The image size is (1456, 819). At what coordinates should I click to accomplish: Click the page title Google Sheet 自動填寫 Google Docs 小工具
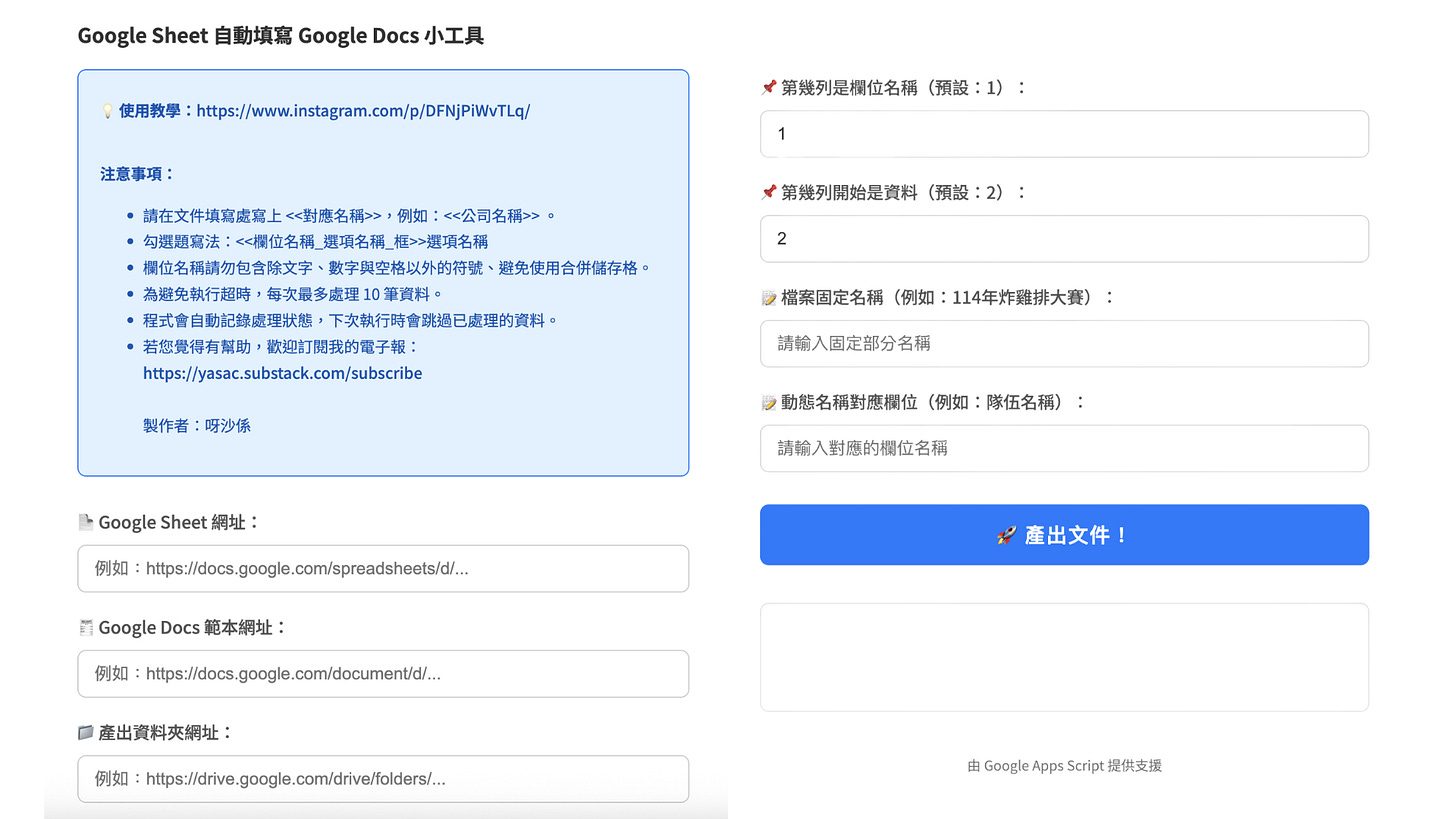281,36
